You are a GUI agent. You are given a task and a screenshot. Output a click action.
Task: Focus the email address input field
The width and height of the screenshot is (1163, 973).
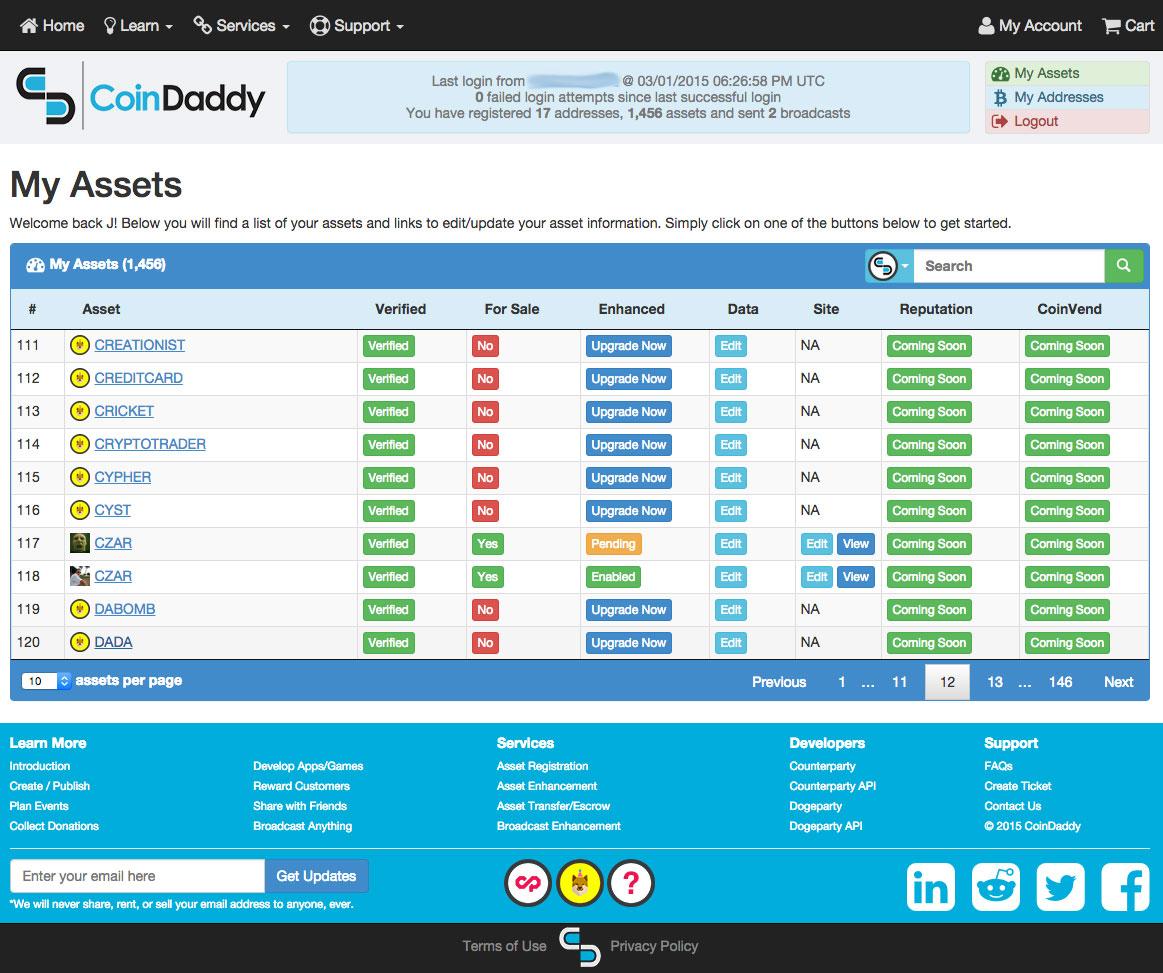click(x=137, y=876)
